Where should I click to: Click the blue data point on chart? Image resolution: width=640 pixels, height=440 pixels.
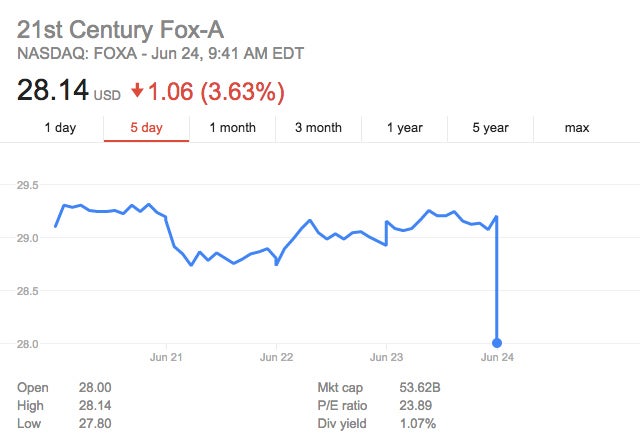497,343
